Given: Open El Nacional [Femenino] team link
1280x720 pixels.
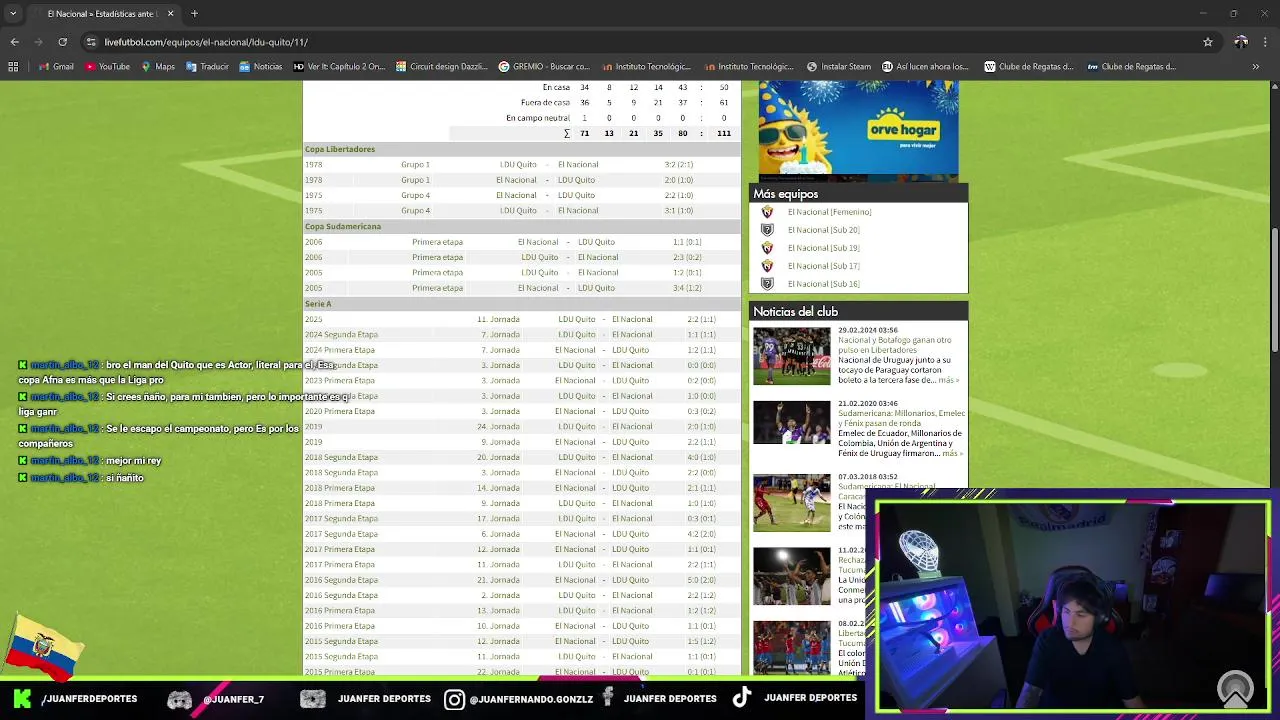Looking at the screenshot, I should click(829, 212).
